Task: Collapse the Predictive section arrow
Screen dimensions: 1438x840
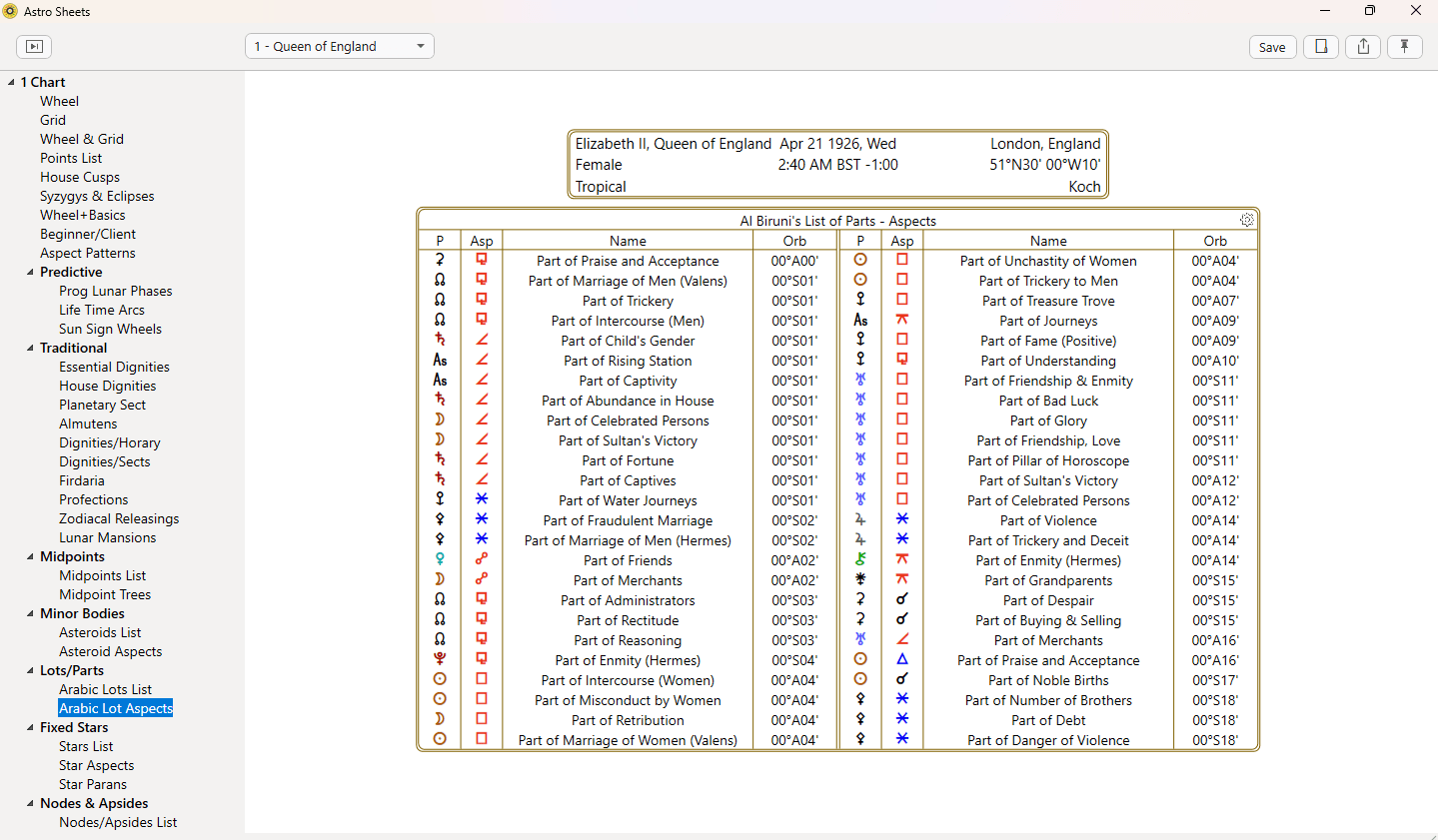Action: click(30, 272)
